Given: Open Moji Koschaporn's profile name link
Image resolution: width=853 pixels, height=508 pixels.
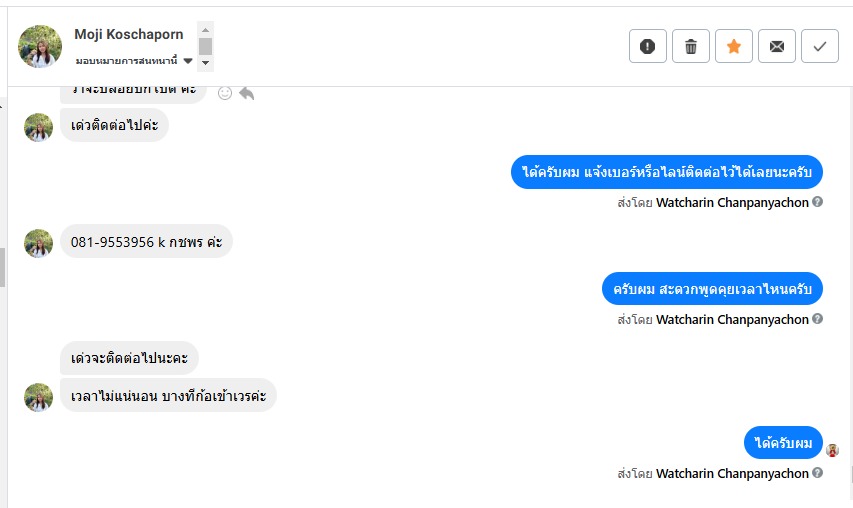Looking at the screenshot, I should [x=128, y=34].
